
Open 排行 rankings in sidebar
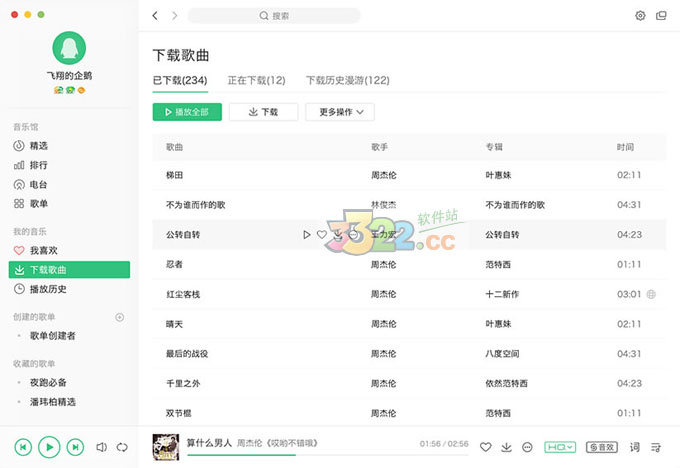coord(30,165)
